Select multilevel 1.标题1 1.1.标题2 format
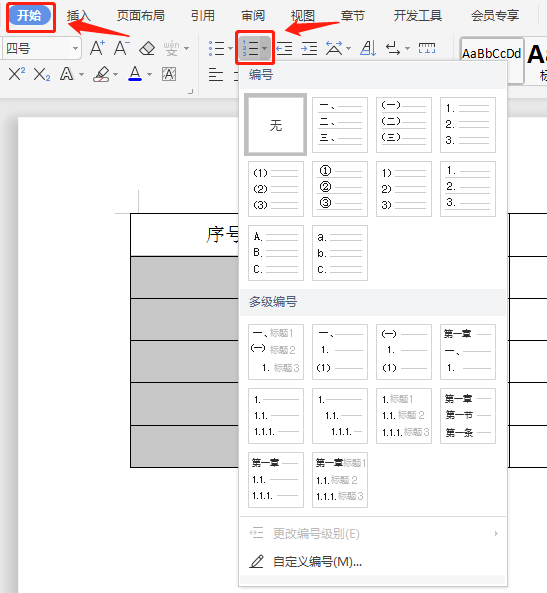The width and height of the screenshot is (547, 593). tap(404, 416)
